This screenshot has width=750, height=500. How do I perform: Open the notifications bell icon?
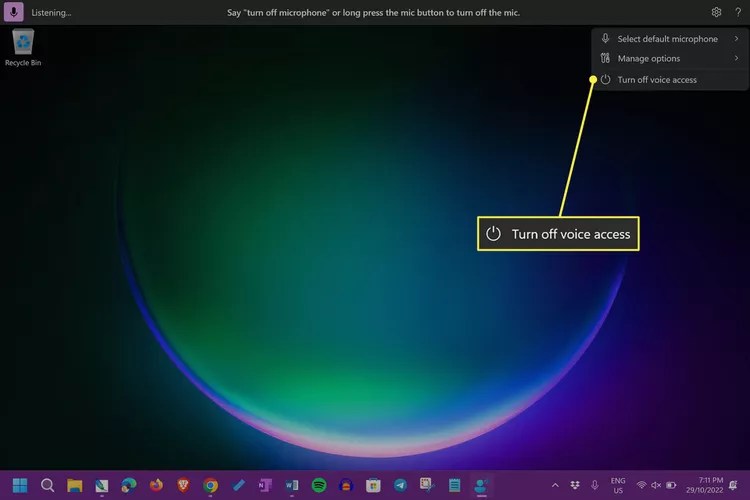pos(733,485)
